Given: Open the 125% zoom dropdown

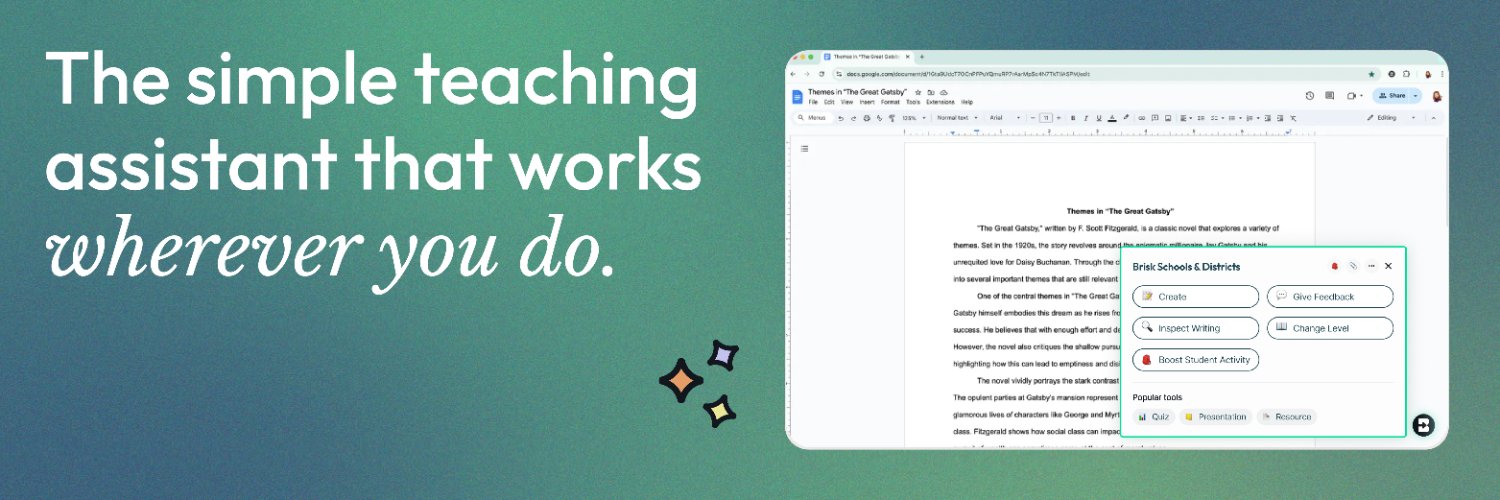Looking at the screenshot, I should click(914, 118).
